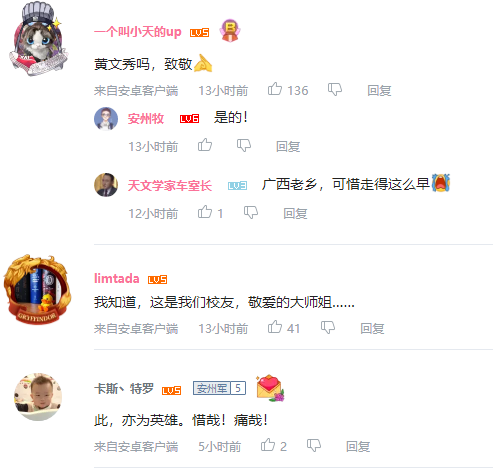Viewport: 493px width, 472px height.
Task: Open 一个叫小天的up user profile link
Action: pyautogui.click(x=138, y=32)
